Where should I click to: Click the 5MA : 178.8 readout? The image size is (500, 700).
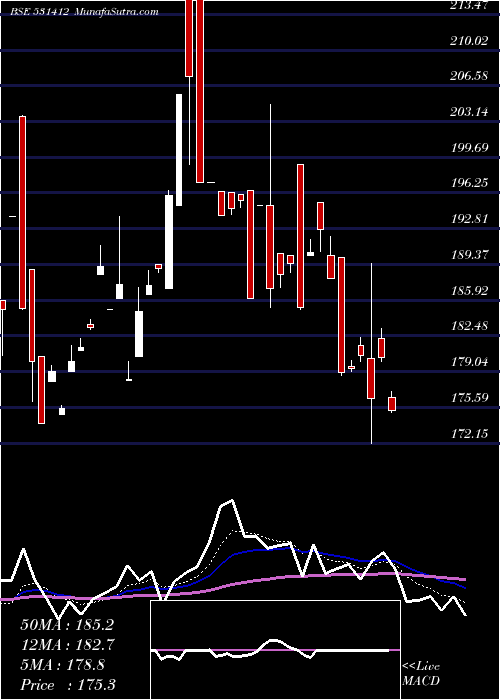(x=62, y=665)
